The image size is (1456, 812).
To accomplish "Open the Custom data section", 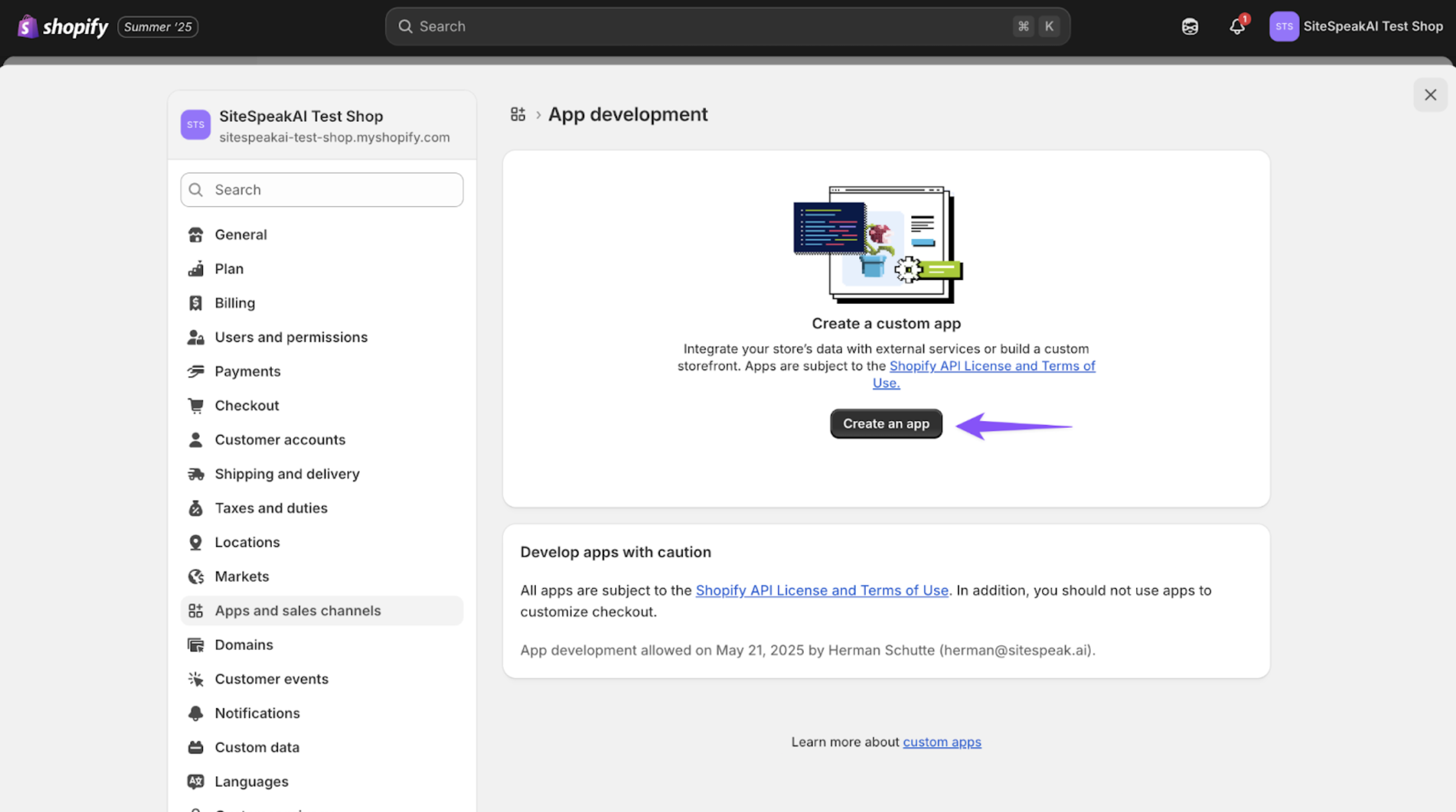I will tap(257, 747).
